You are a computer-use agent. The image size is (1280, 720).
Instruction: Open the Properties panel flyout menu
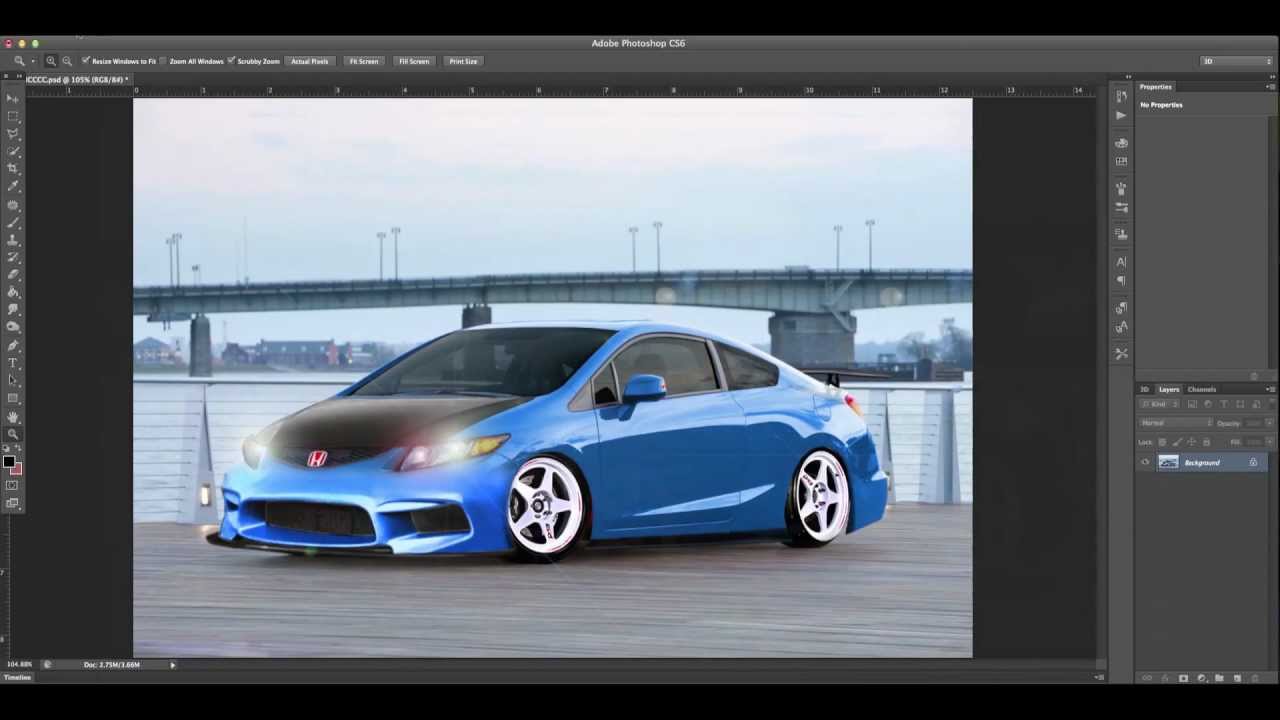[x=1271, y=87]
